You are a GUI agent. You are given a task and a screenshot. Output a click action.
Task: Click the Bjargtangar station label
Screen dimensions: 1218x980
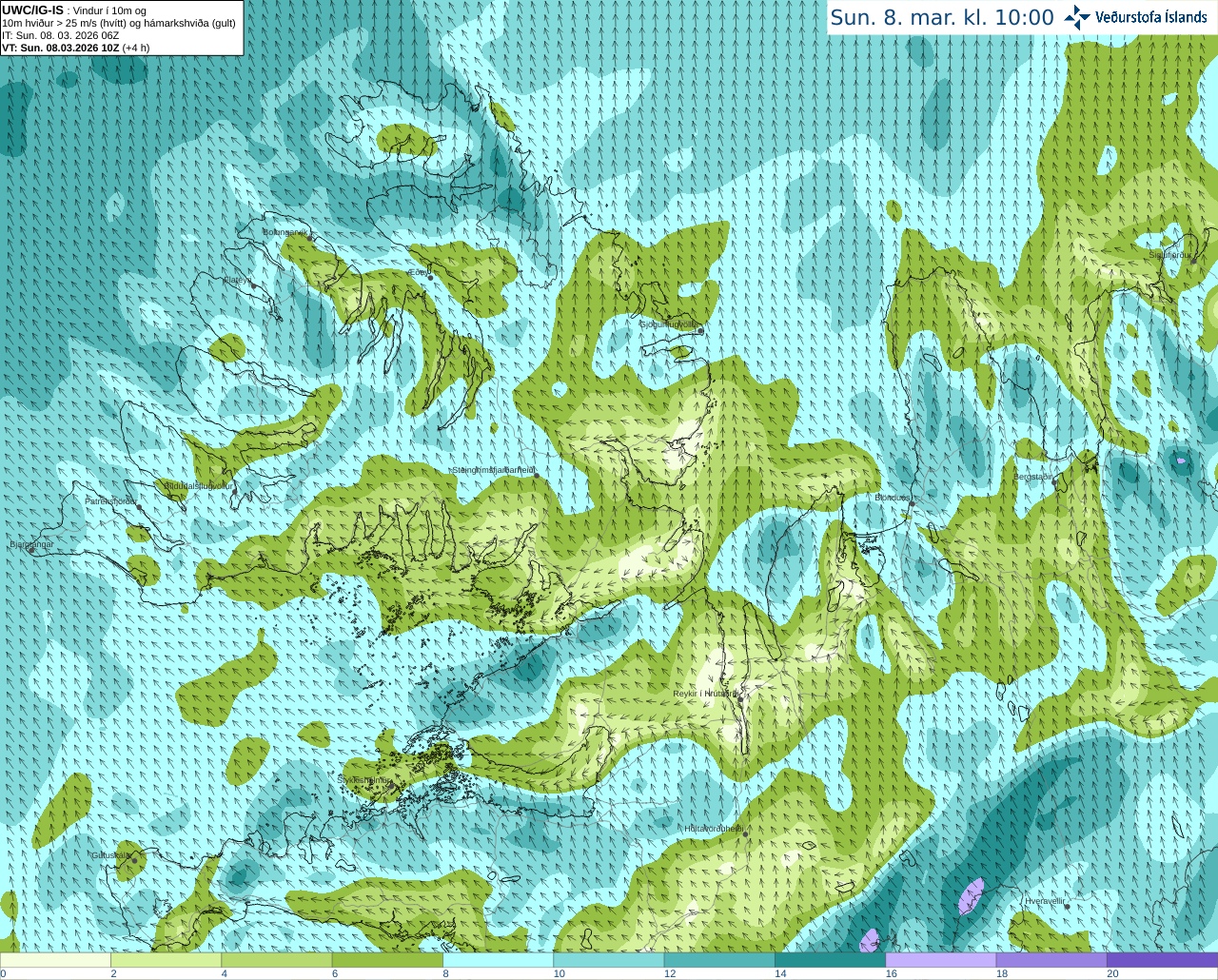(x=31, y=544)
